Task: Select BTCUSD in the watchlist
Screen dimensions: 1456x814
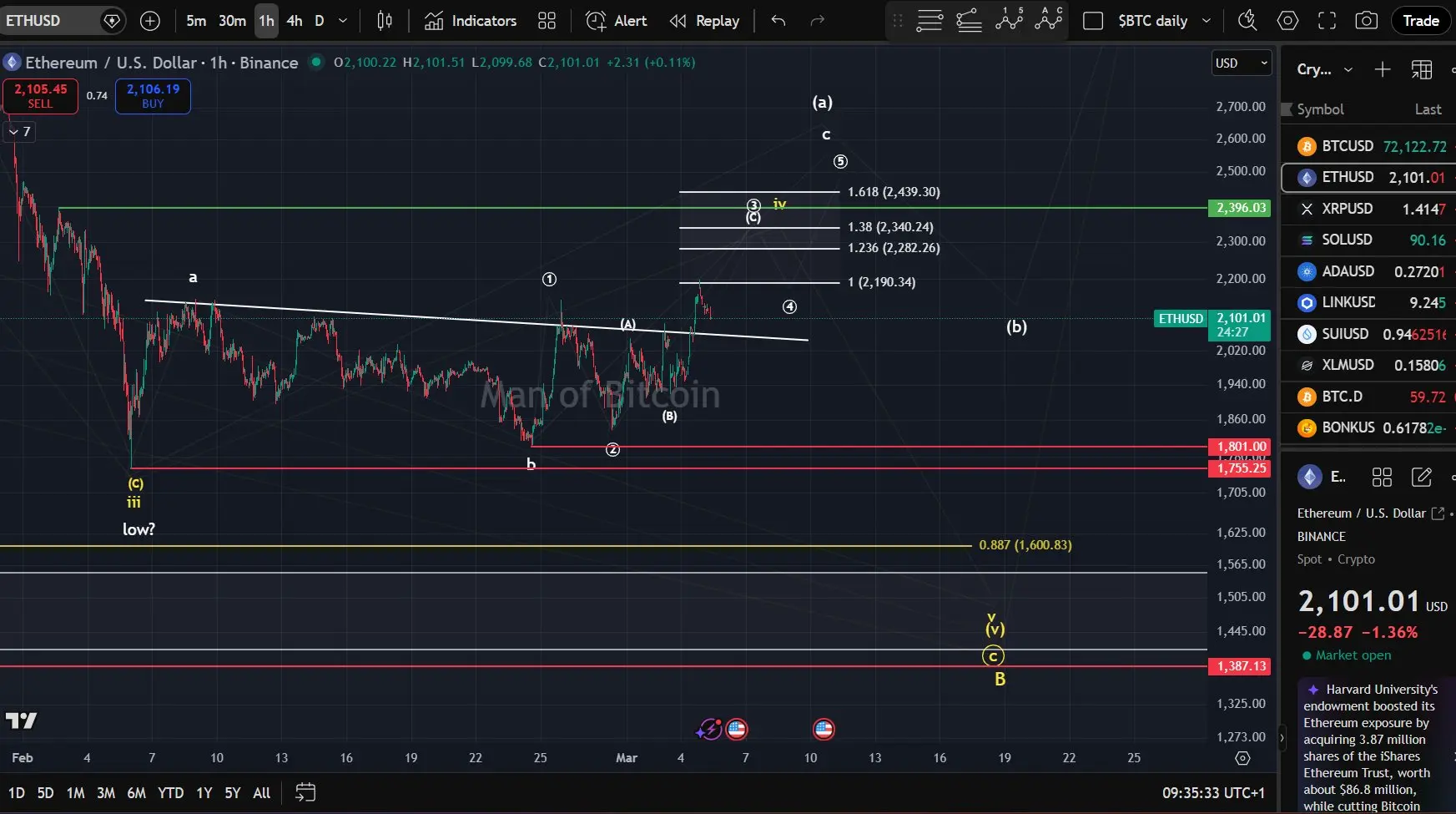Action: point(1368,146)
